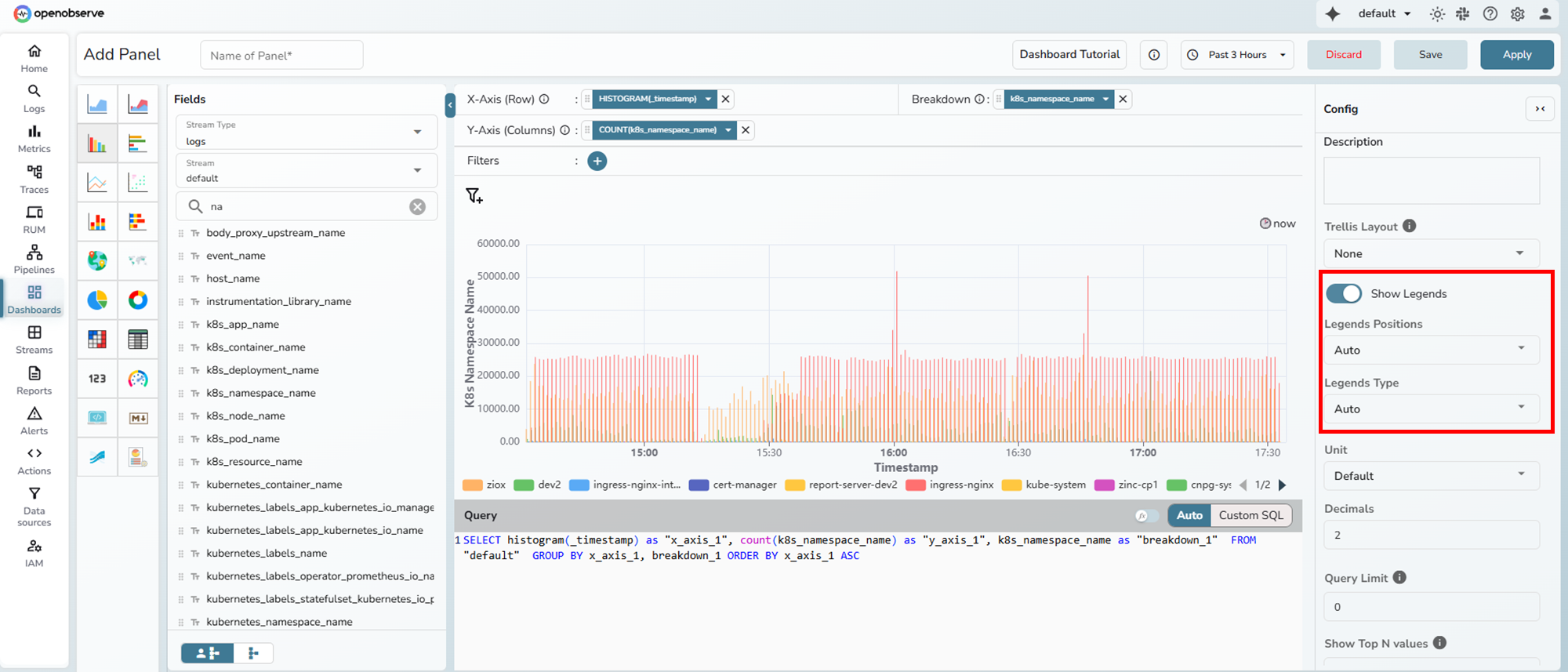Select the table chart type icon

pos(138,340)
